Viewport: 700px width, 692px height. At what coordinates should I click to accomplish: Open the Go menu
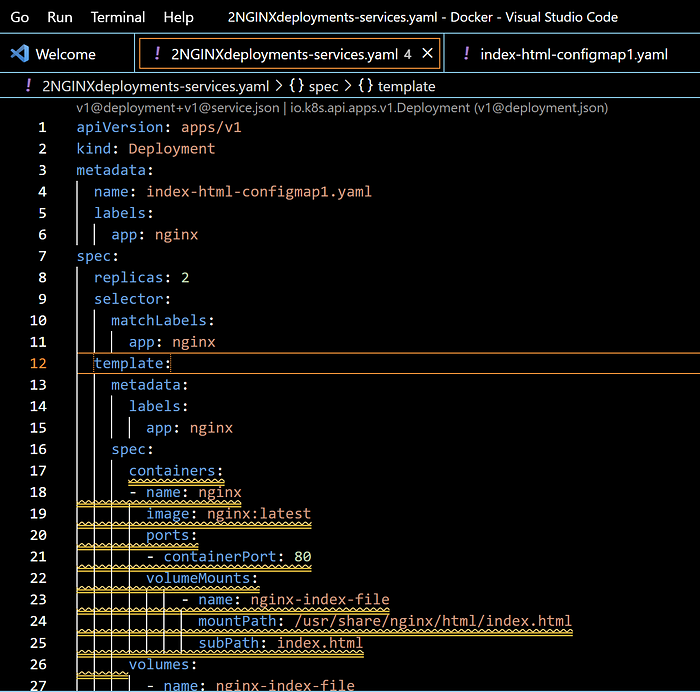click(20, 17)
